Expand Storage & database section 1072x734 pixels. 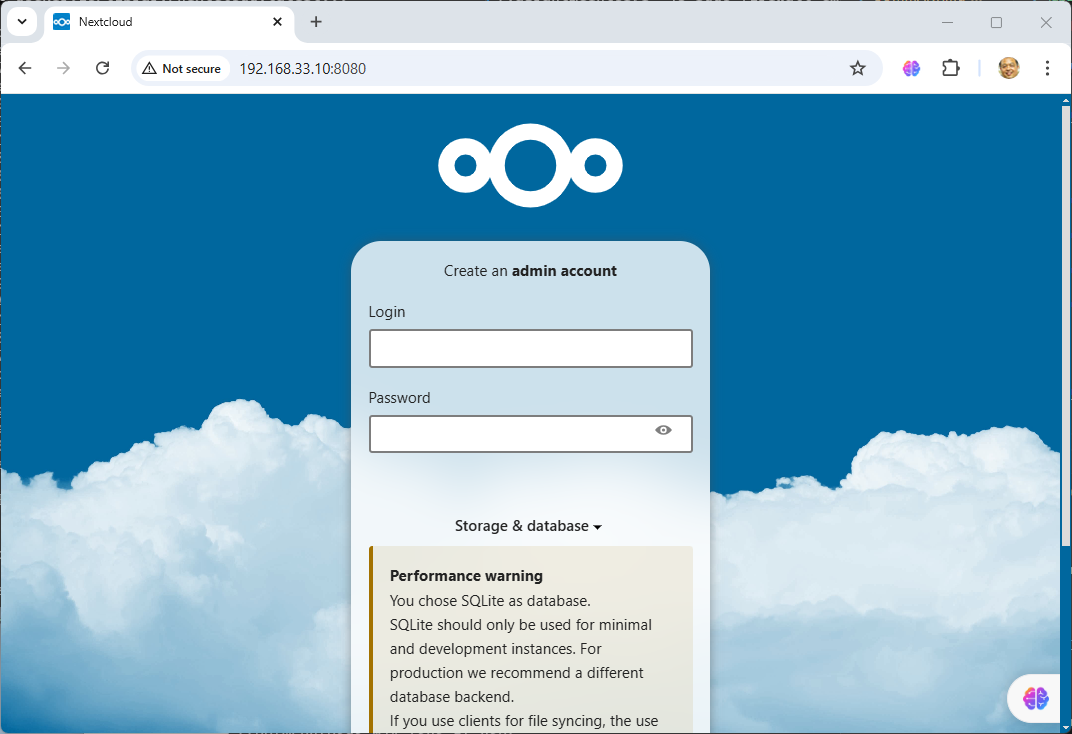(x=529, y=526)
